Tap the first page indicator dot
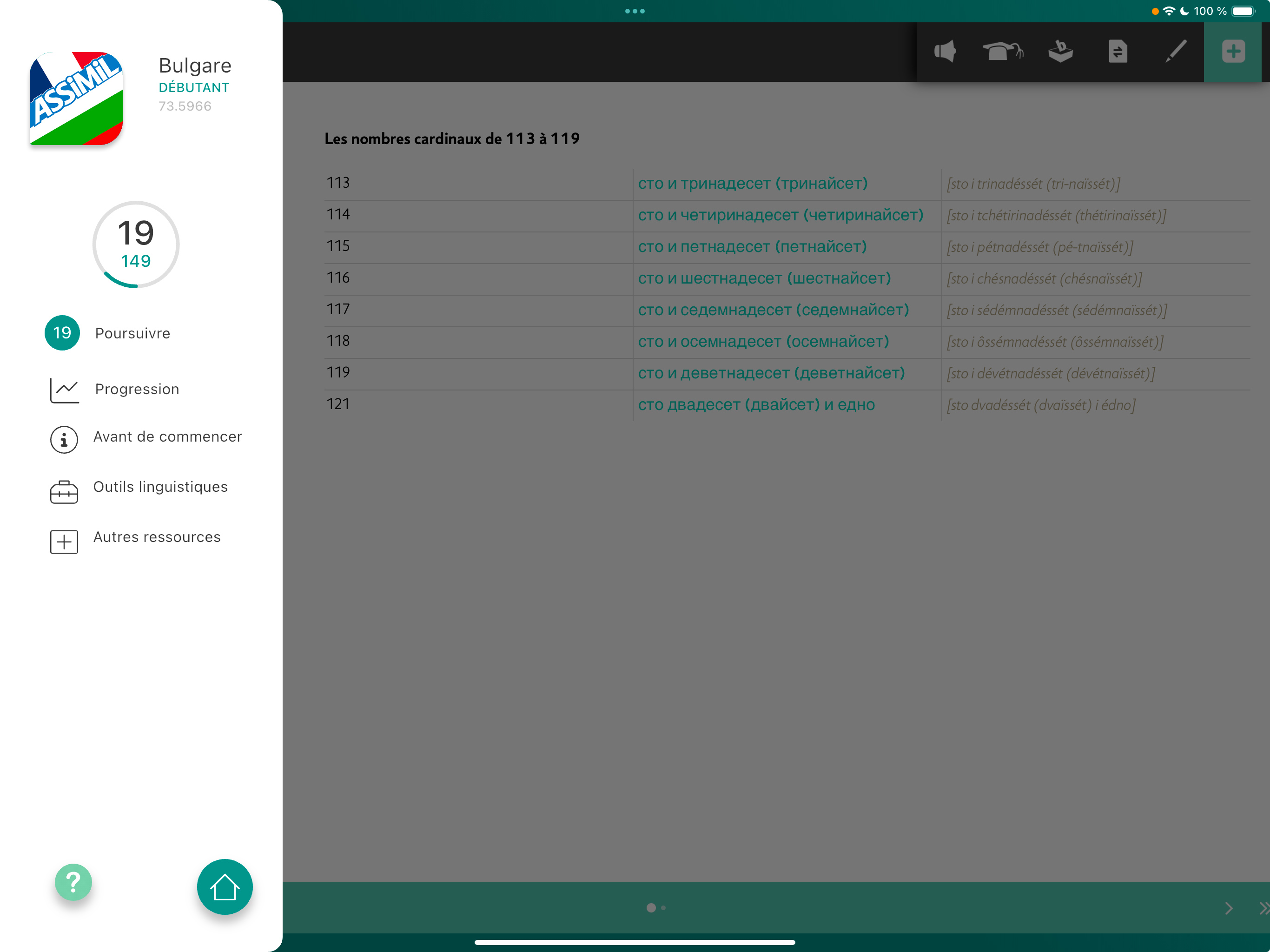This screenshot has height=952, width=1270. tap(651, 908)
